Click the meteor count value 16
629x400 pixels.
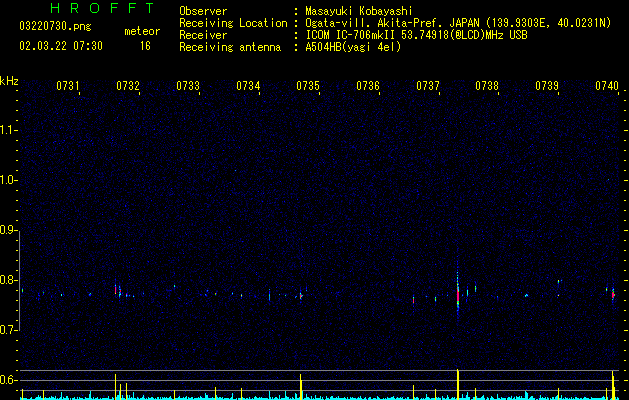click(145, 46)
